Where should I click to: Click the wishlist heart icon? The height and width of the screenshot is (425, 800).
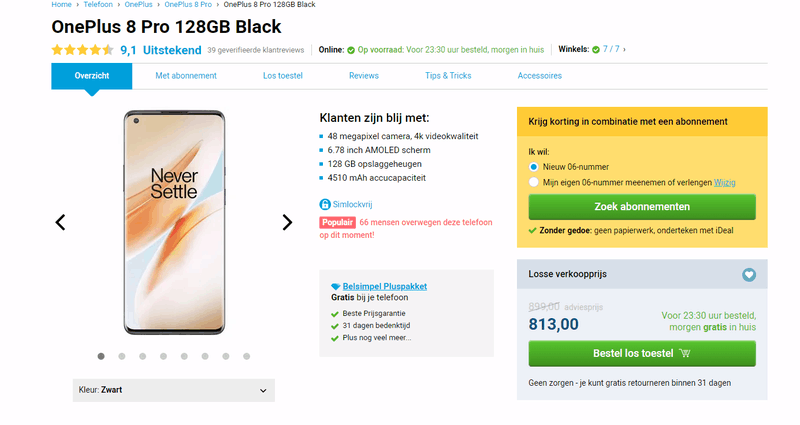pyautogui.click(x=749, y=275)
